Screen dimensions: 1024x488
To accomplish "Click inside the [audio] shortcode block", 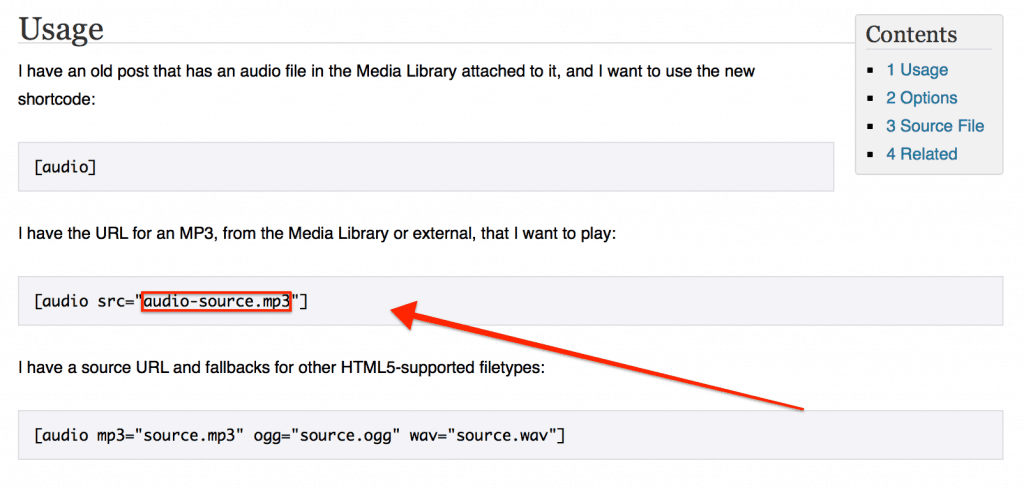I will pos(426,167).
